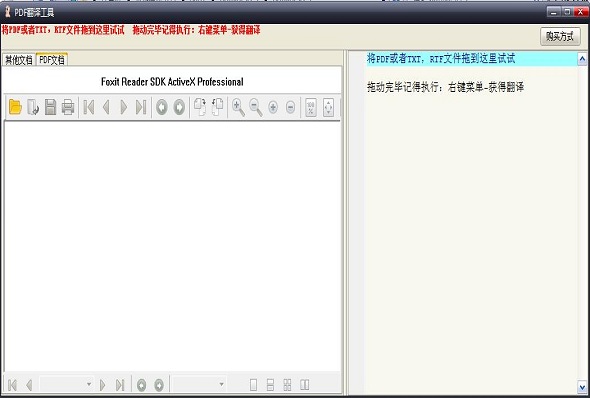Select facing pages layout icon
The width and height of the screenshot is (590, 398).
click(304, 384)
